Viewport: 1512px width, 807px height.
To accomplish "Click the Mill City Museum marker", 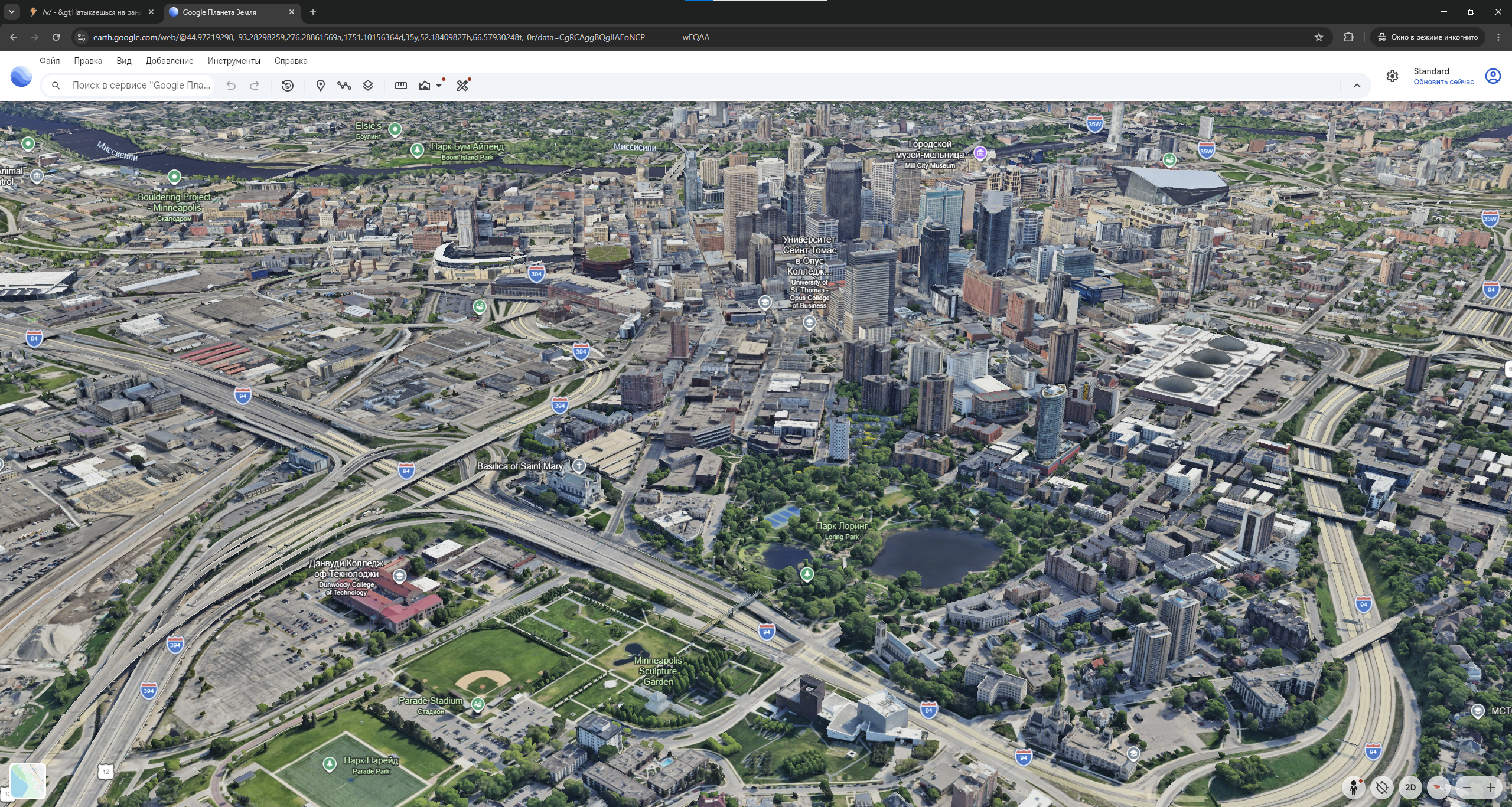I will click(980, 153).
